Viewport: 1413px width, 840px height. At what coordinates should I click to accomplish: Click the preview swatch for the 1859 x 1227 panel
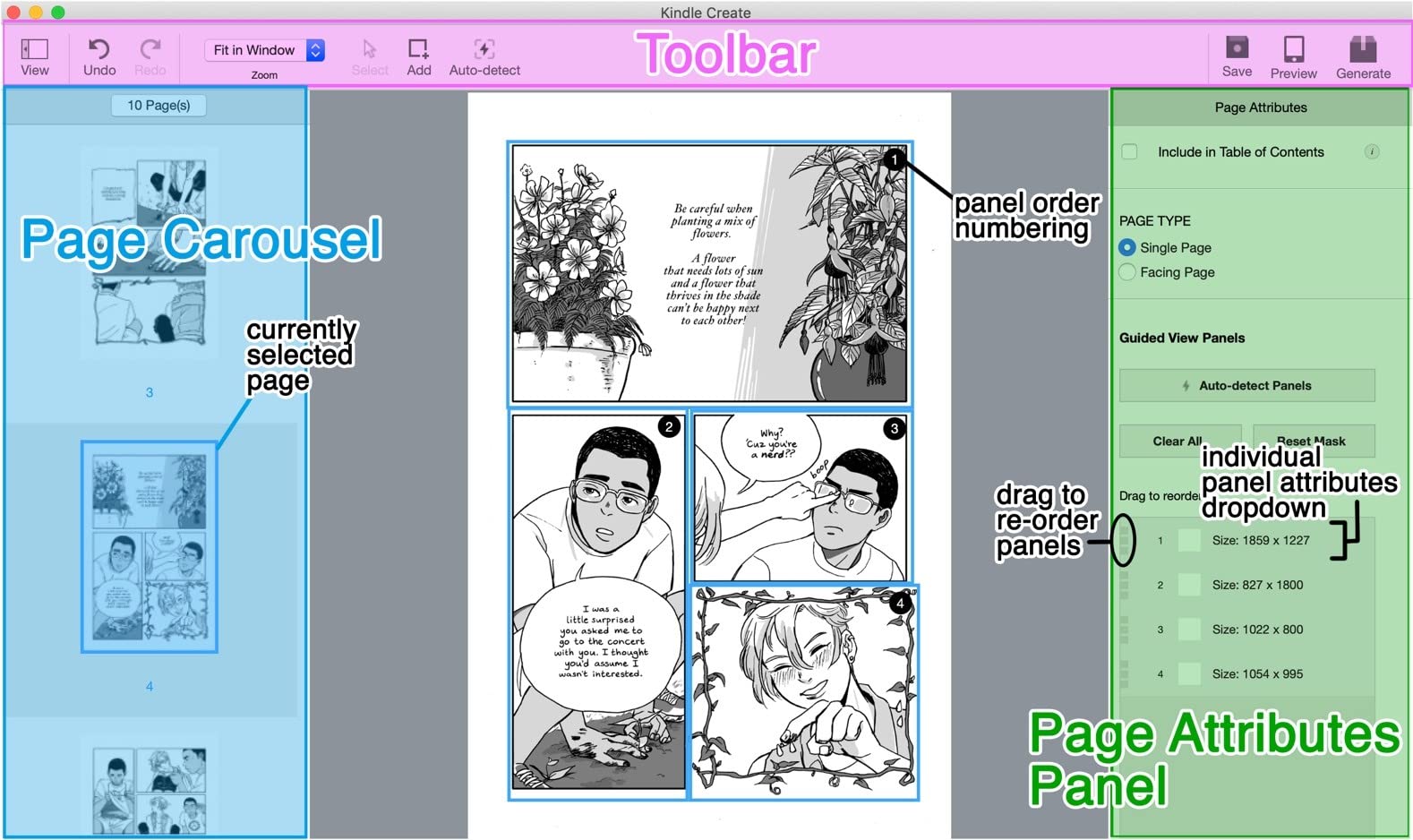click(1189, 540)
